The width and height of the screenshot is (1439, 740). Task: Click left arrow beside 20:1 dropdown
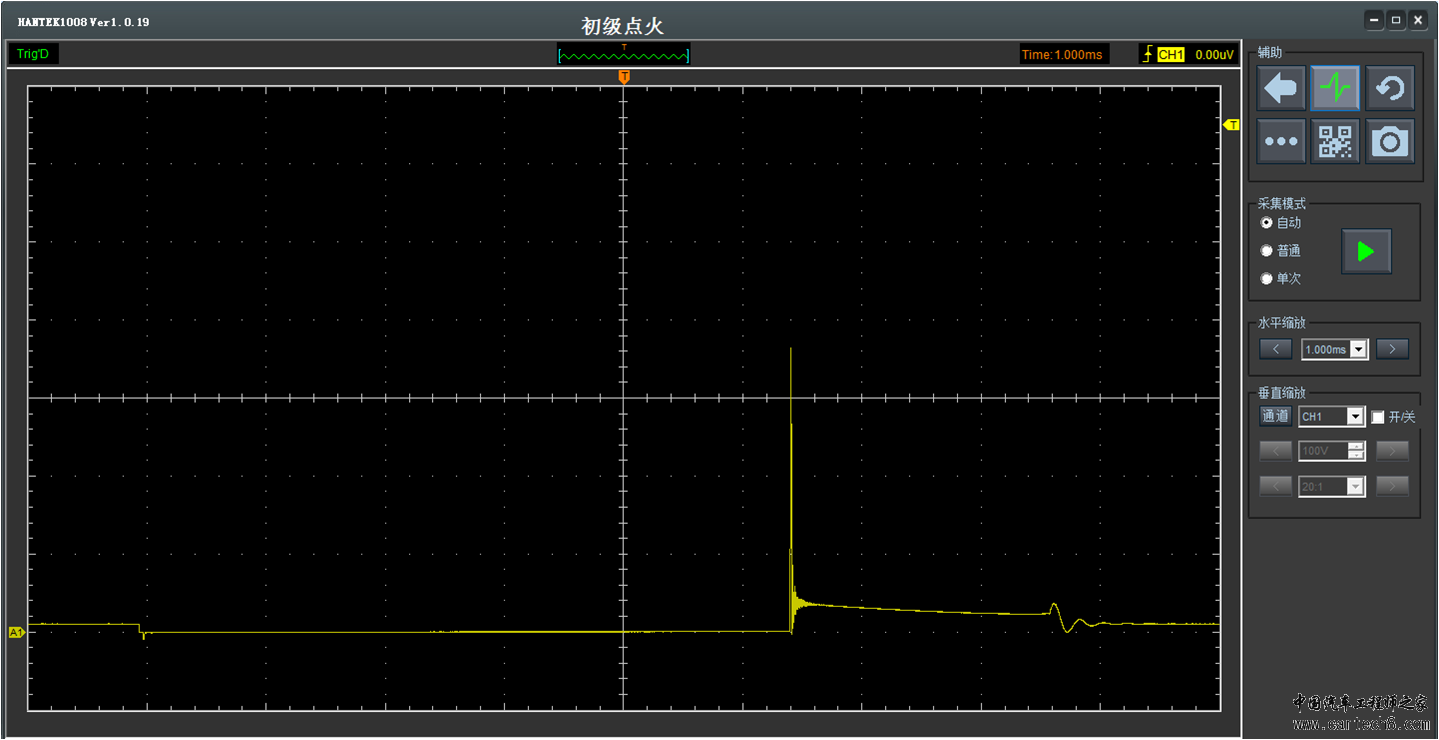[1275, 486]
